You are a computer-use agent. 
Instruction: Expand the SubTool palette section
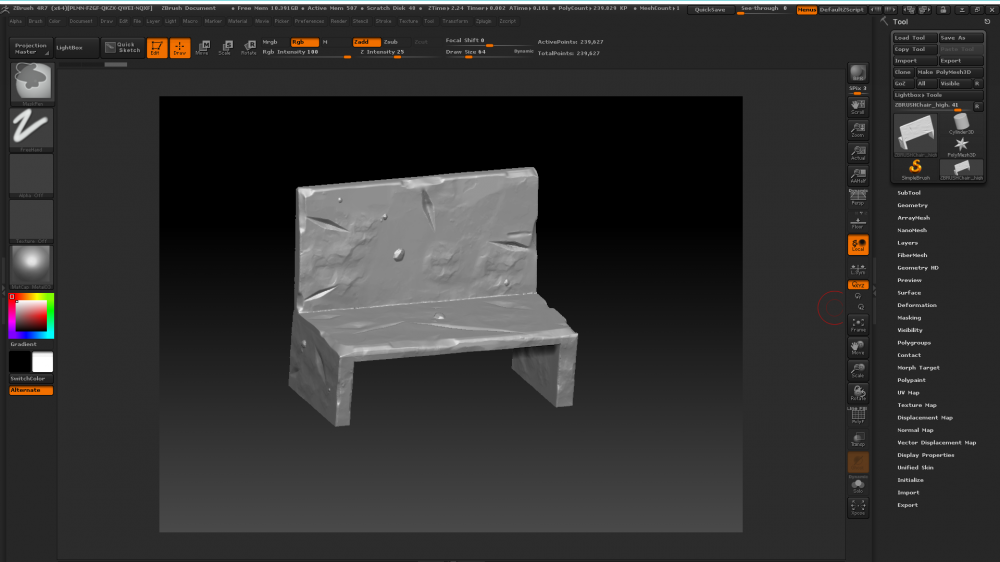[909, 193]
